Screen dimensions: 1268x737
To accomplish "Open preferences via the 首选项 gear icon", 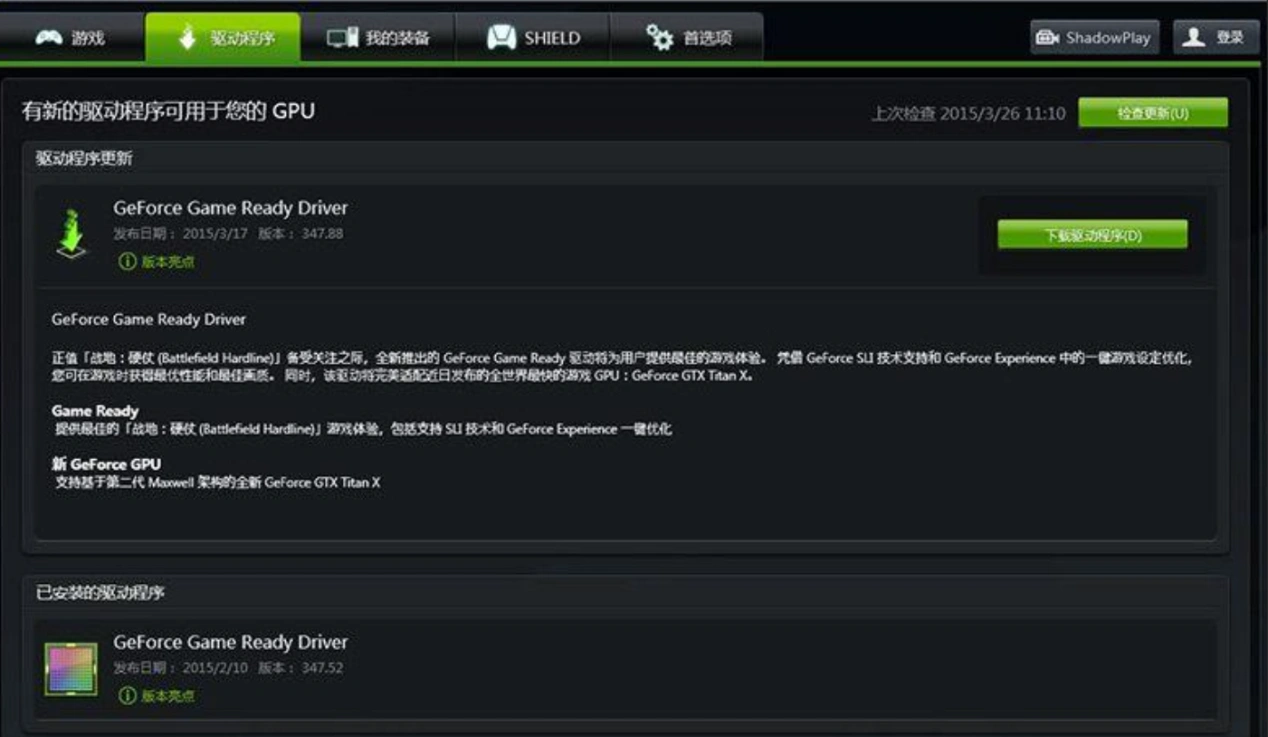I will click(659, 38).
